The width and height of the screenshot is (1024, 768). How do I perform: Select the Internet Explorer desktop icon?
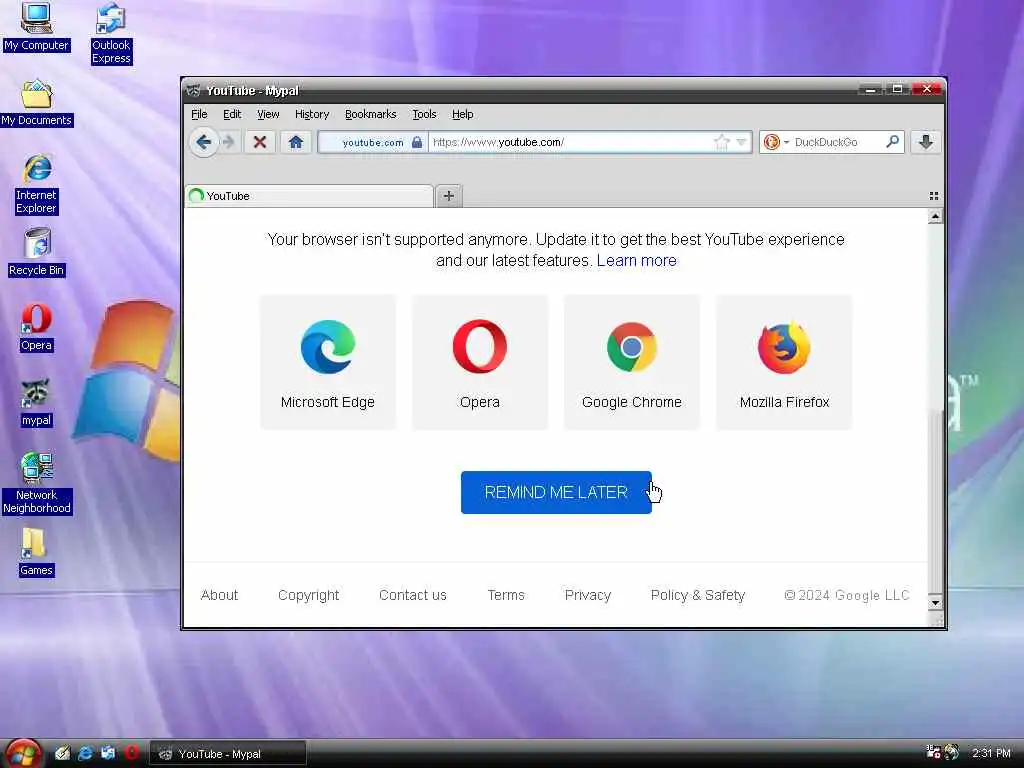37,184
